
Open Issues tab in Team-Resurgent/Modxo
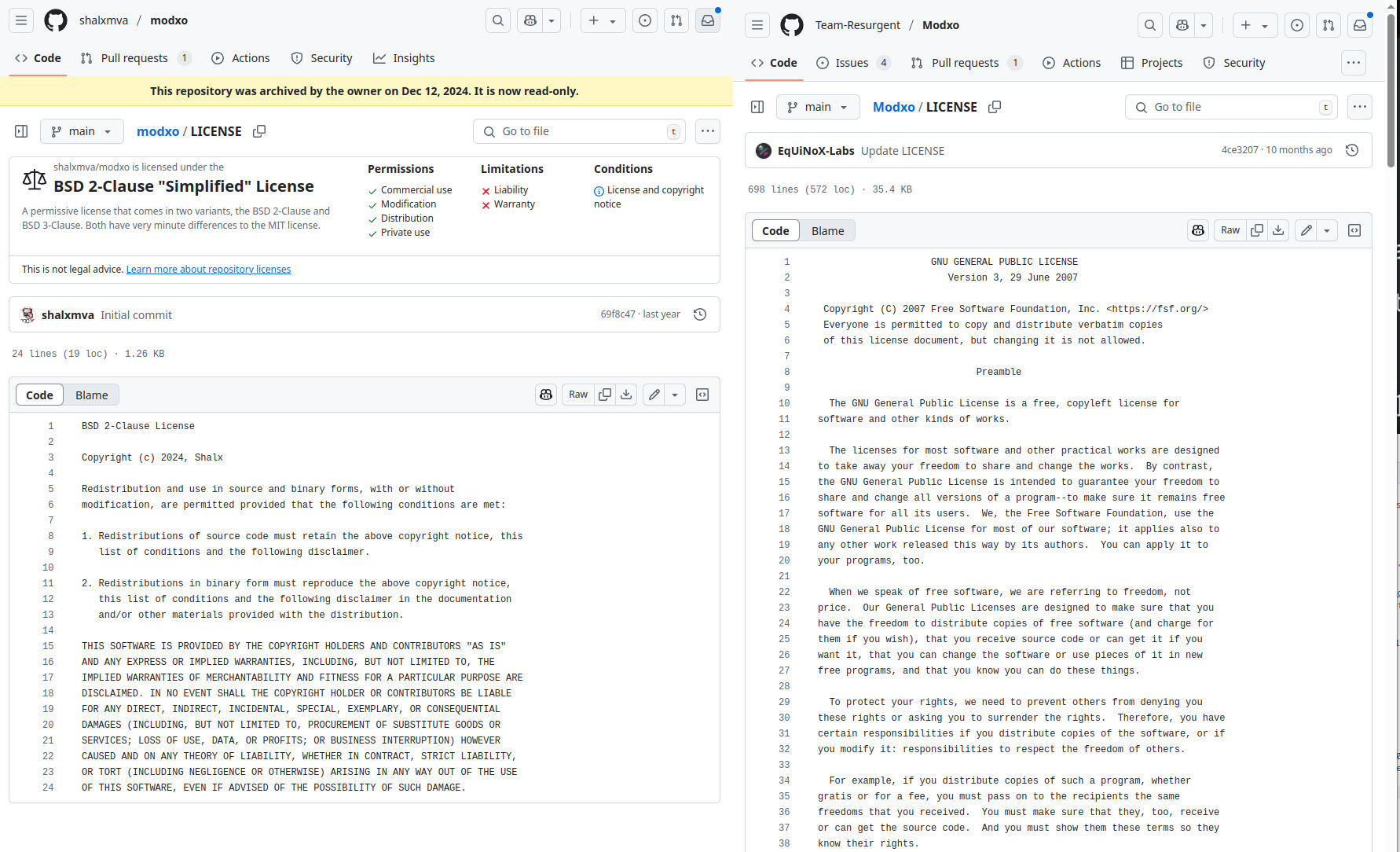coord(853,63)
